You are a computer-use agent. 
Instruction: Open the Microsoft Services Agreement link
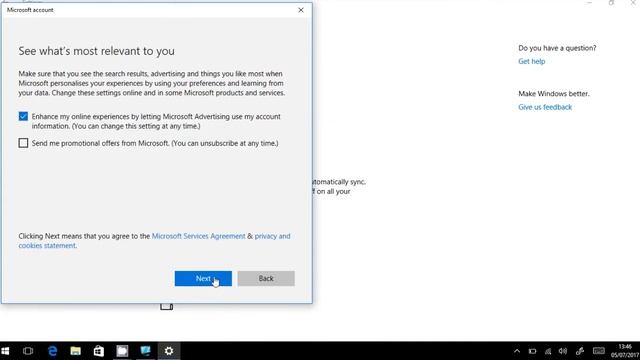tap(198, 236)
